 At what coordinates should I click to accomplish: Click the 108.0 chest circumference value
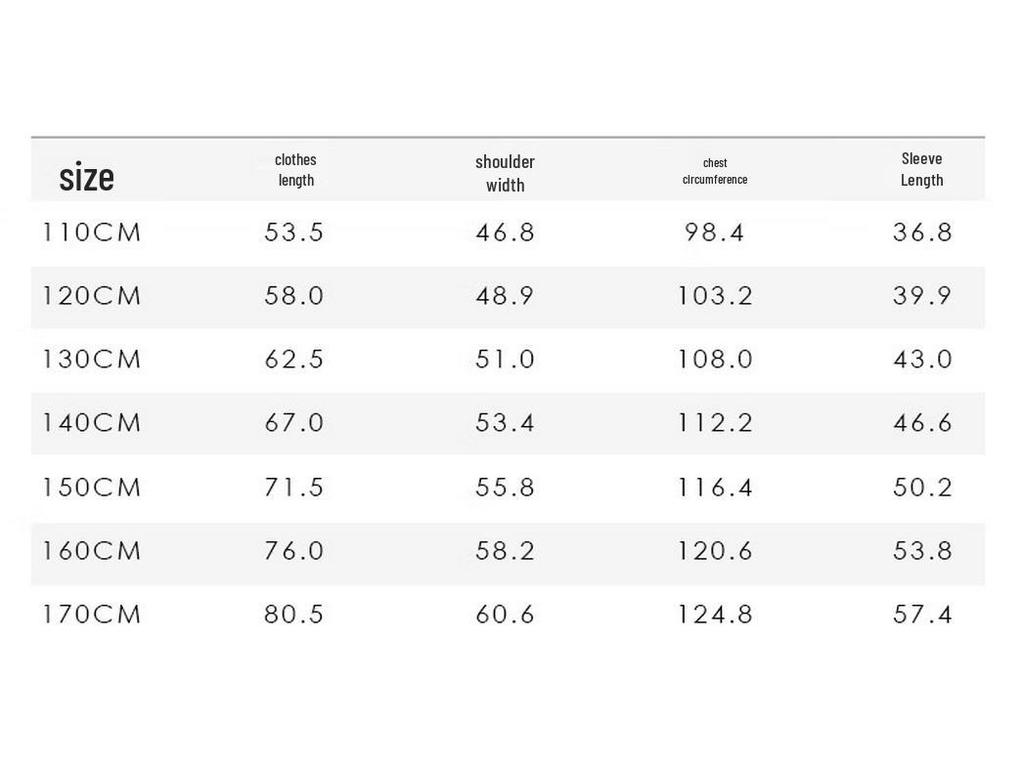[x=715, y=360]
